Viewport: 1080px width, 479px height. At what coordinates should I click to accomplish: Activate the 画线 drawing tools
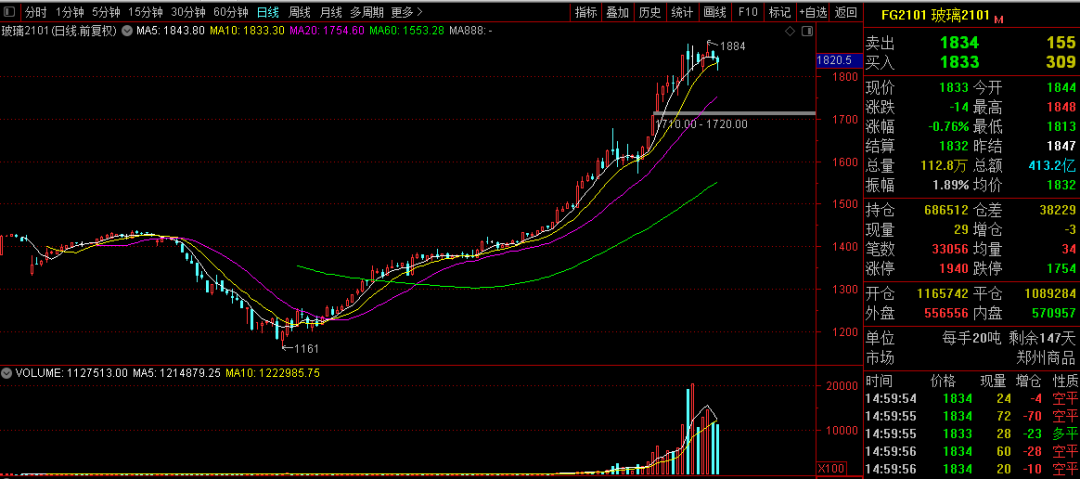(x=715, y=12)
